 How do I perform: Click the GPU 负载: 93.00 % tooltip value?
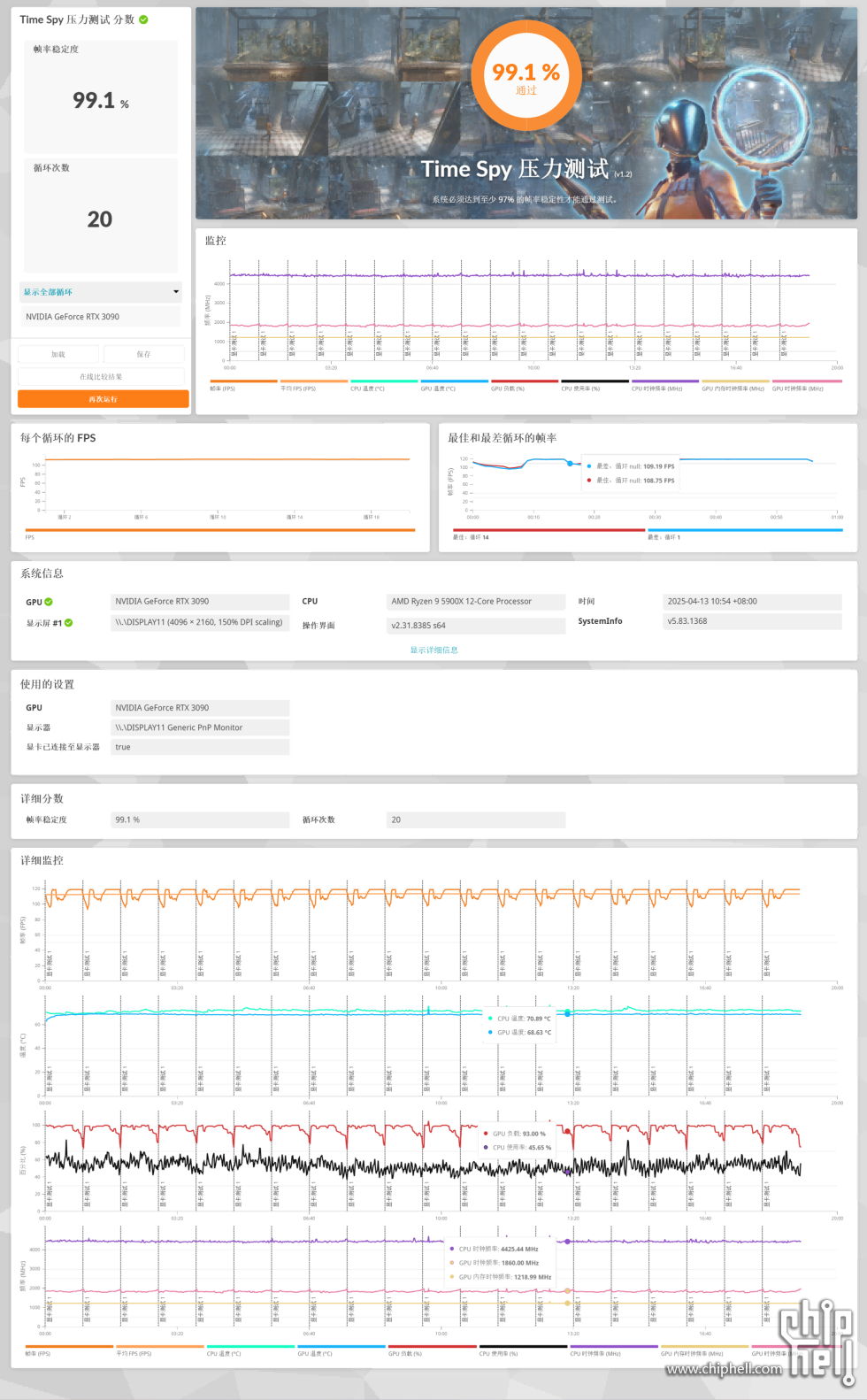pos(519,1134)
